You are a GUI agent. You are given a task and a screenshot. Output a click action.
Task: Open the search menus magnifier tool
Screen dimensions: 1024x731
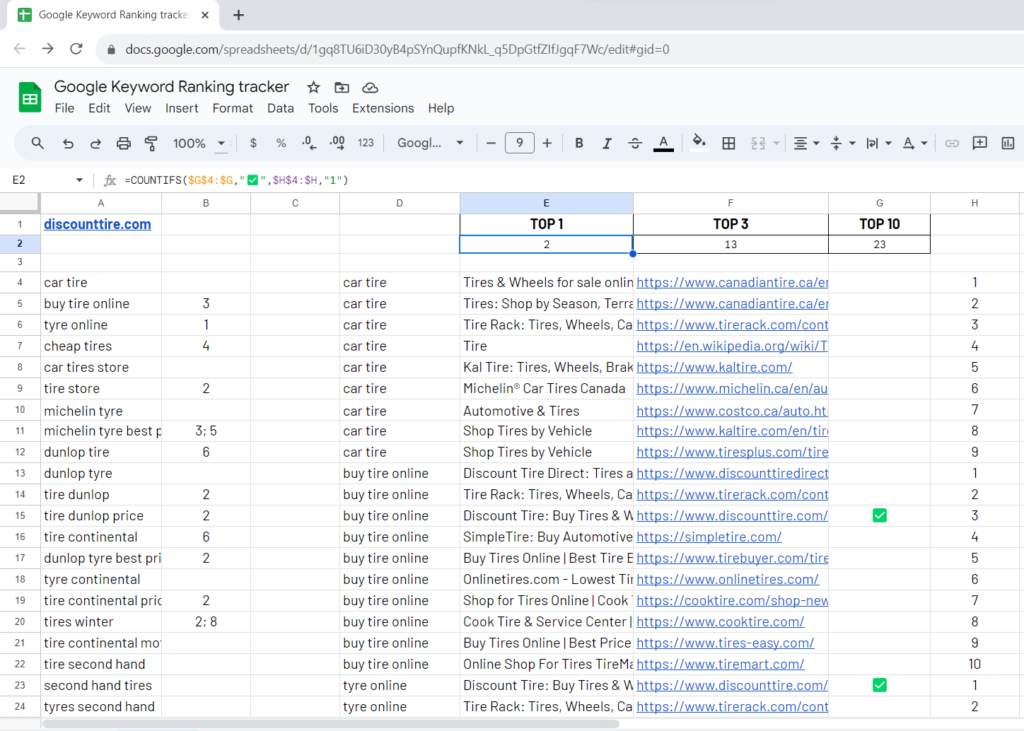click(37, 143)
